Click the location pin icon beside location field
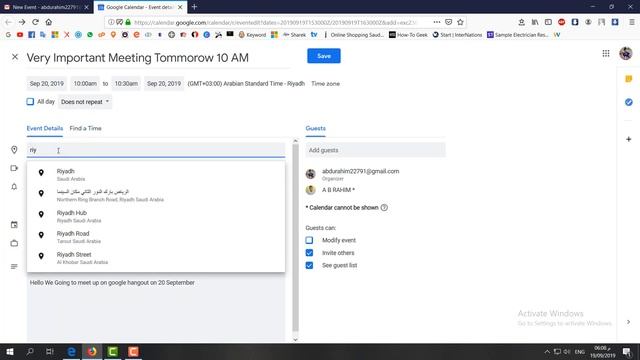This screenshot has height=360, width=640. click(x=14, y=150)
